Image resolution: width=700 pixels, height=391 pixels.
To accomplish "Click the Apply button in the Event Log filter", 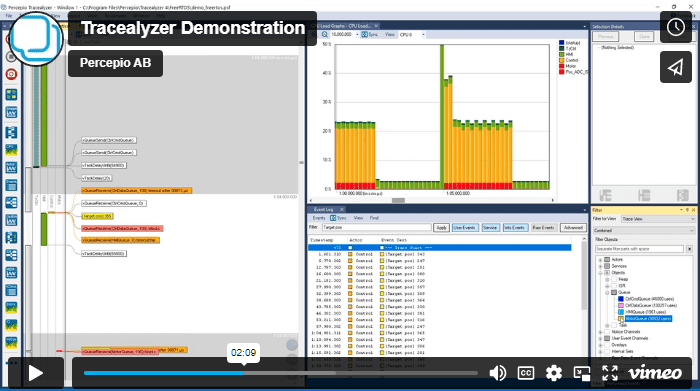I will click(x=441, y=228).
